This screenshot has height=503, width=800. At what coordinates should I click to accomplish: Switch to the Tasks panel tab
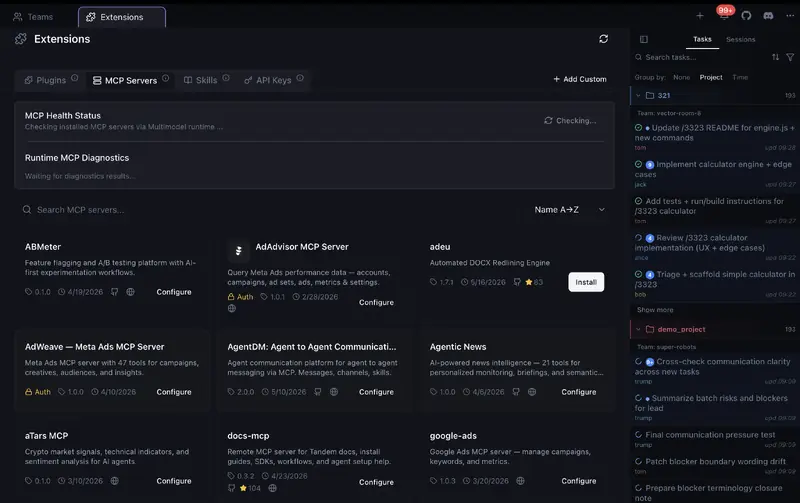(x=702, y=39)
